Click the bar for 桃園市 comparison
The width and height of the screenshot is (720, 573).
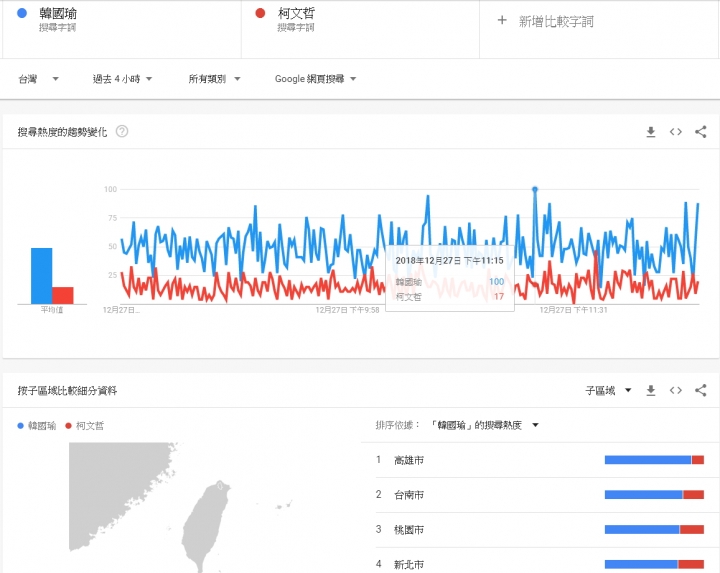[x=654, y=530]
